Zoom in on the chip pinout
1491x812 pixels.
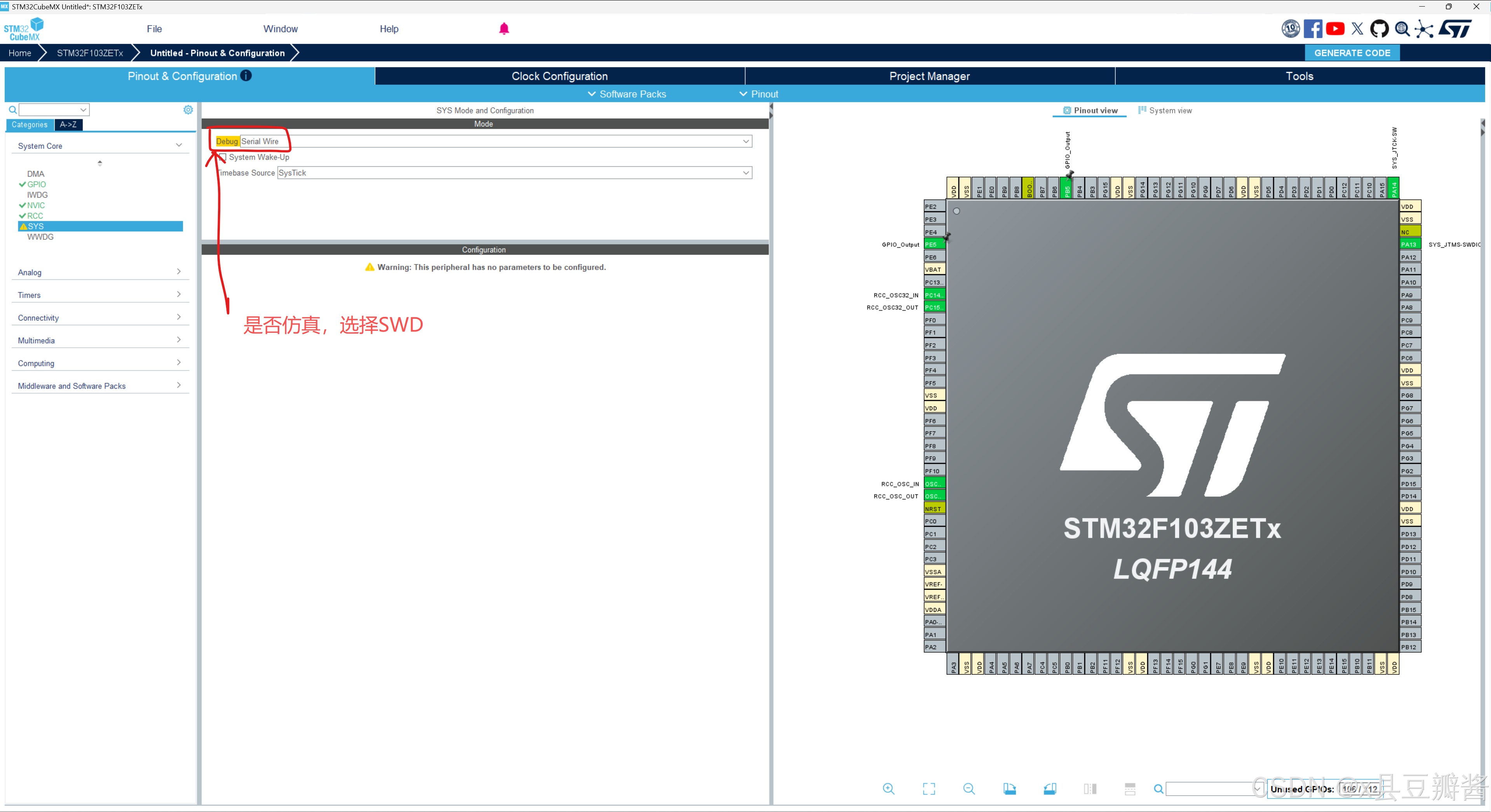click(888, 789)
